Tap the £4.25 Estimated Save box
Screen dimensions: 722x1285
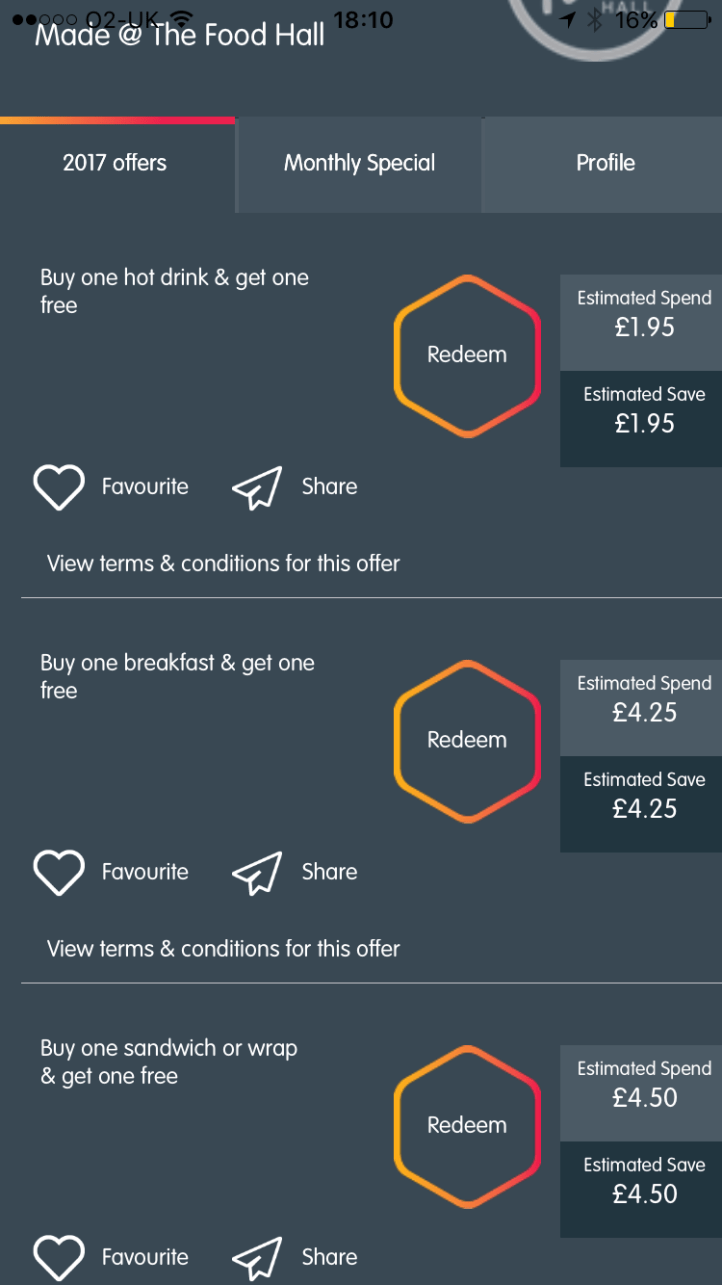click(x=644, y=803)
